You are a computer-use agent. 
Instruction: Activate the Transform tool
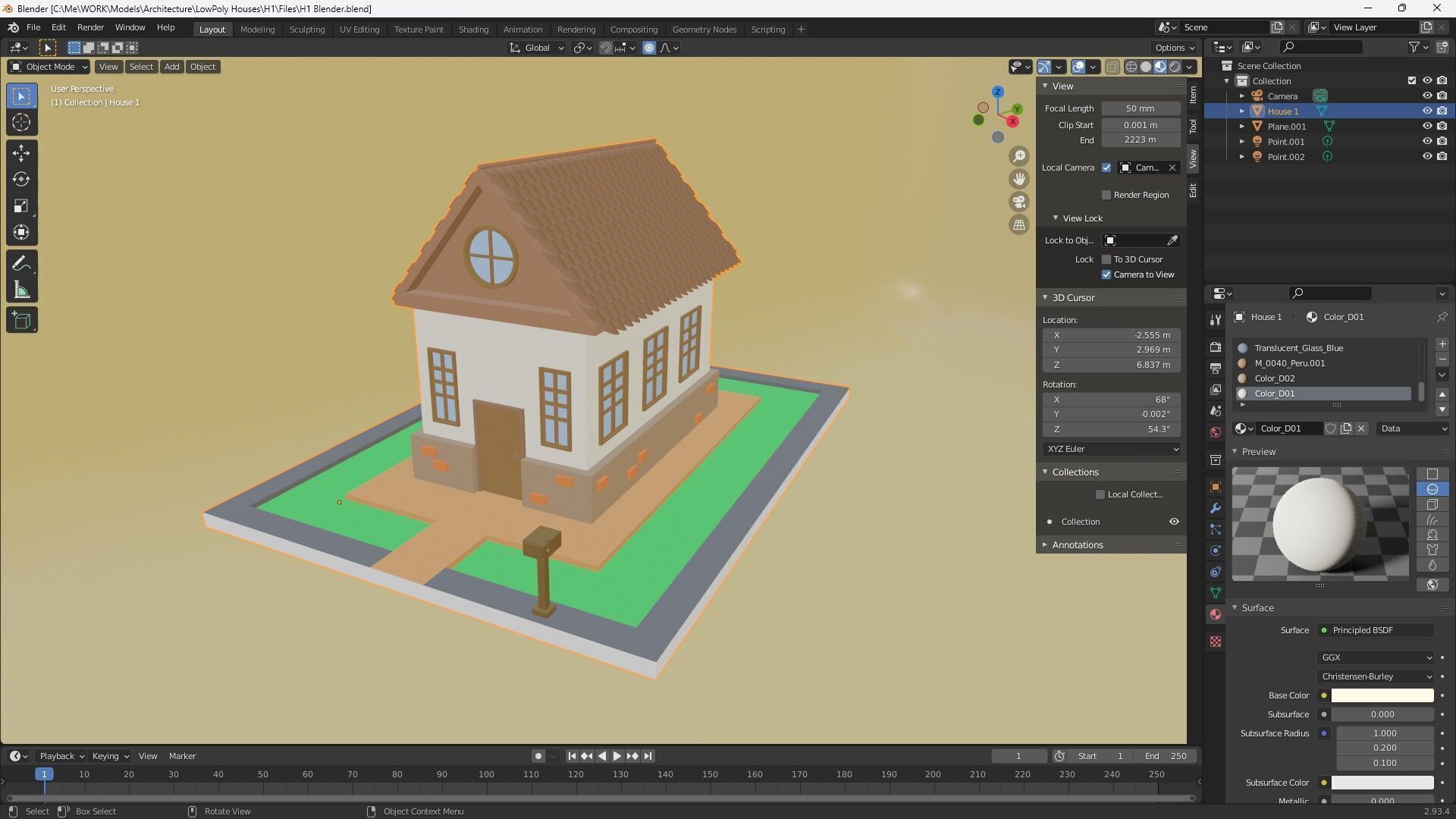click(21, 232)
